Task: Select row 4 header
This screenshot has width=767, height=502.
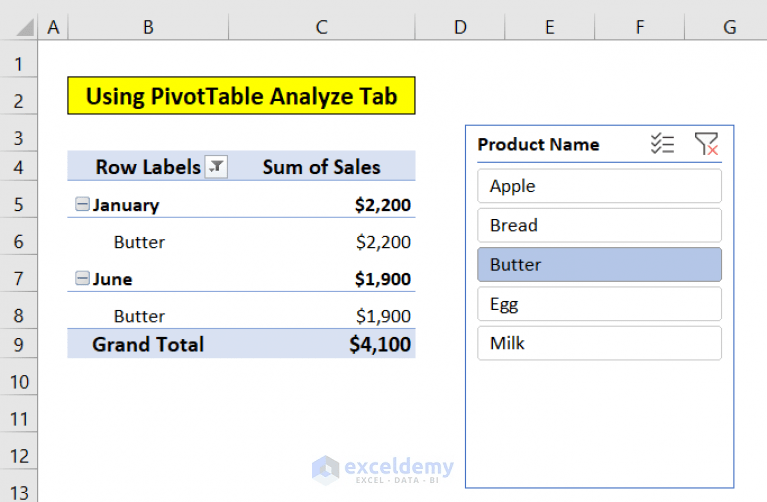Action: pos(19,167)
